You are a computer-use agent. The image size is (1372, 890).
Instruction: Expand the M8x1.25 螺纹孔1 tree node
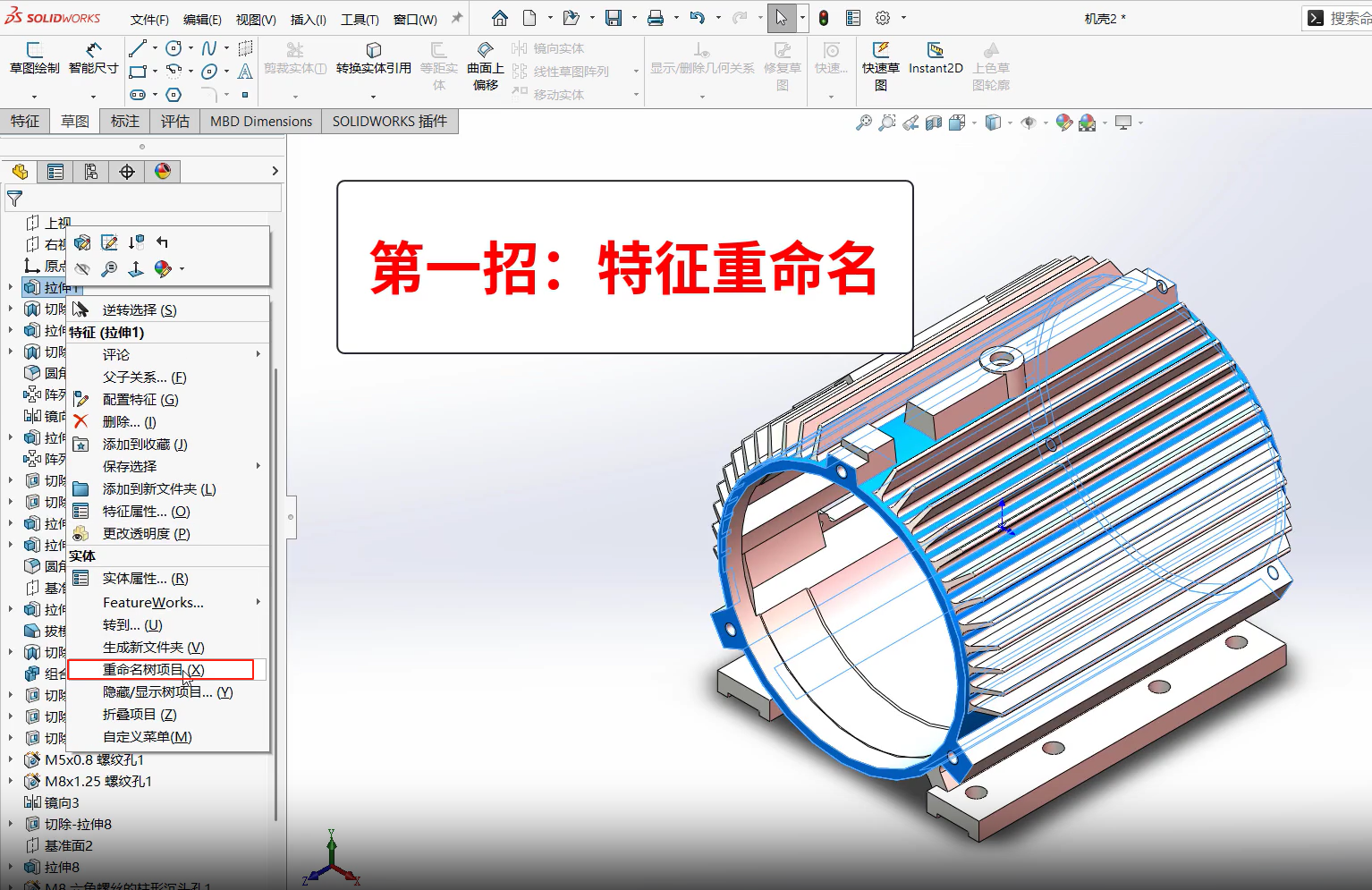(x=11, y=781)
